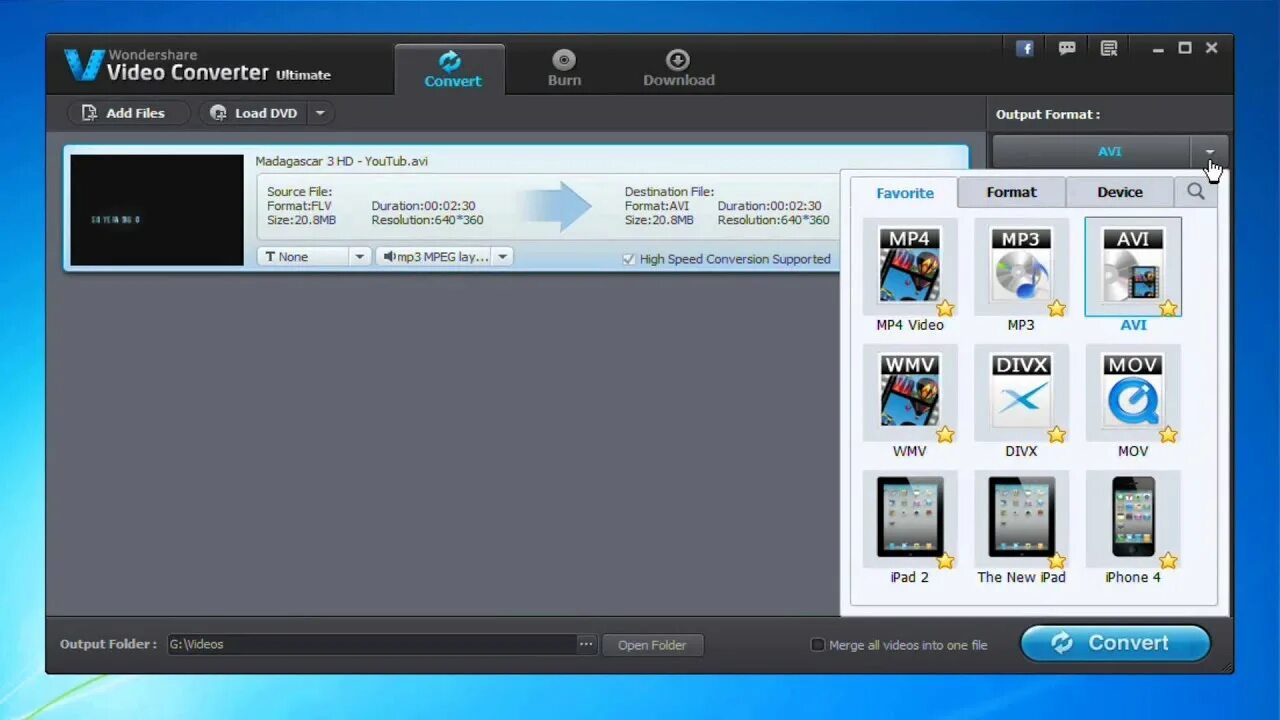Open the Facebook share icon

(x=1025, y=48)
